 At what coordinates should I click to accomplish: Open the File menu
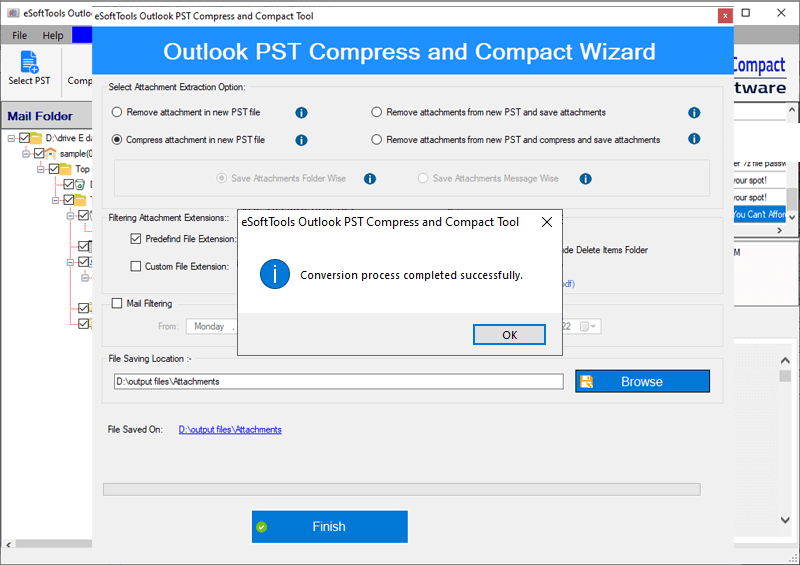click(20, 35)
